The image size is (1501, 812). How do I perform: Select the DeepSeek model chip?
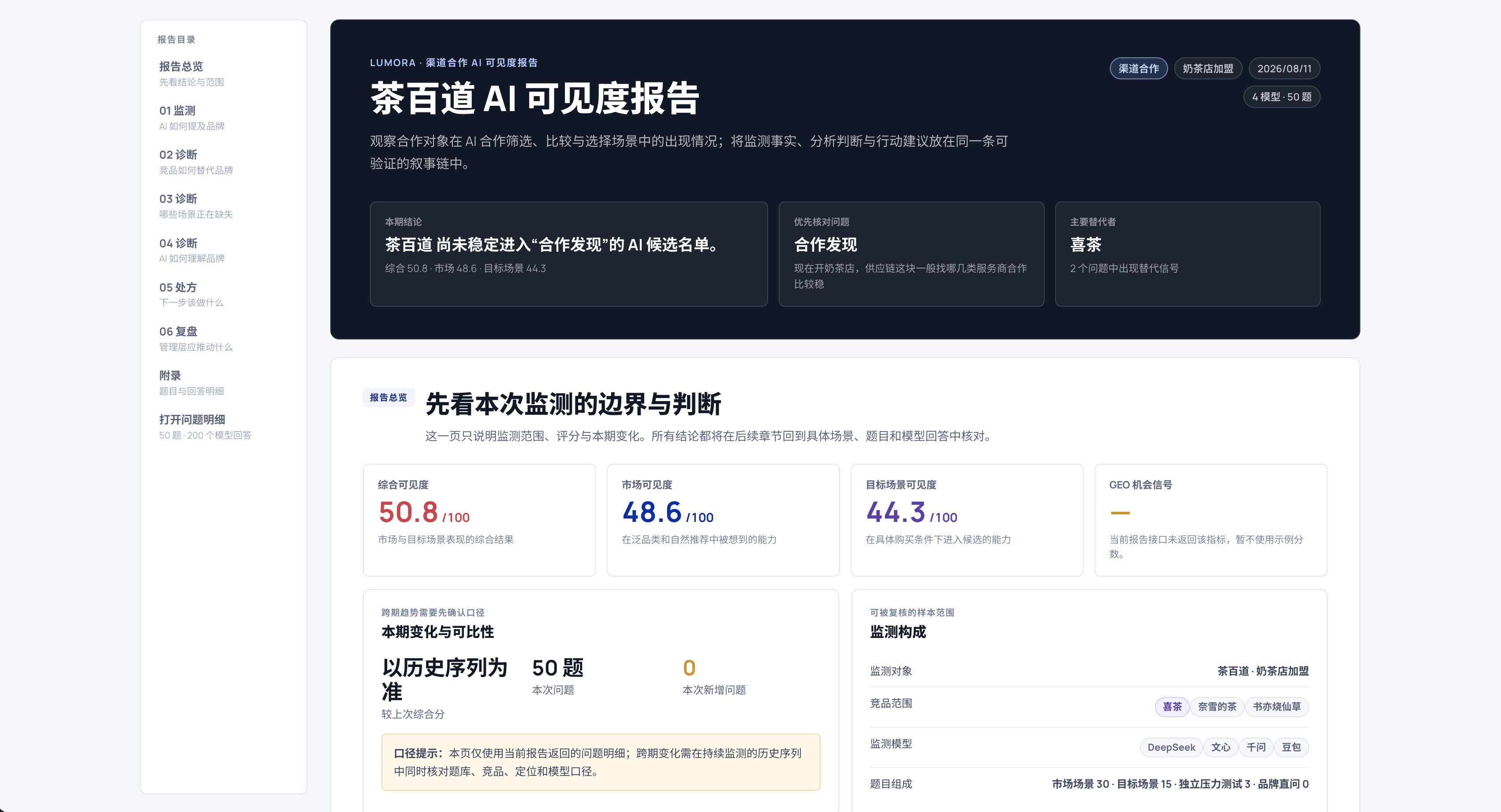pyautogui.click(x=1171, y=747)
